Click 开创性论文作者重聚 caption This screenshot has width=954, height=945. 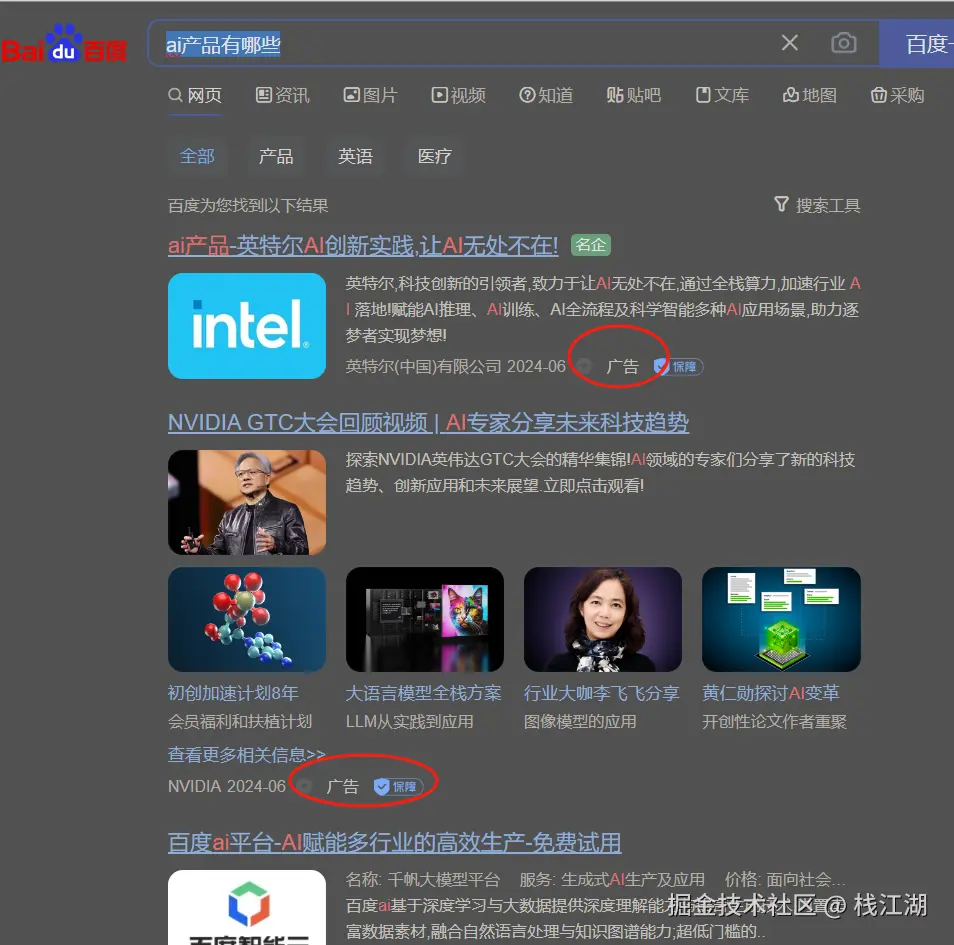point(775,722)
